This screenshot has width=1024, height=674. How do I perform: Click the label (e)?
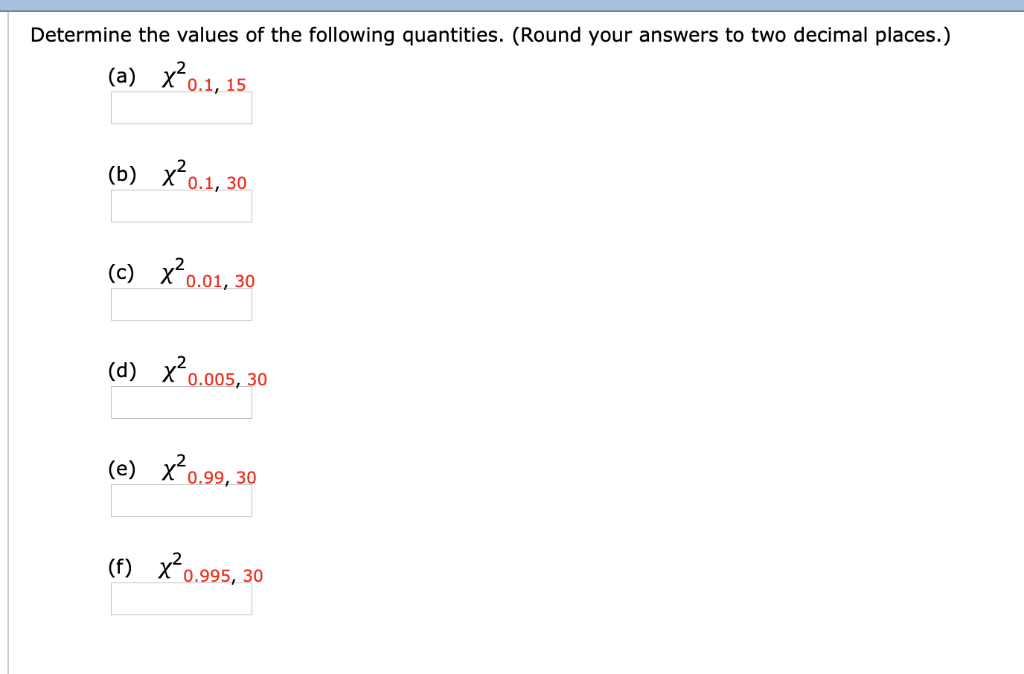click(122, 468)
